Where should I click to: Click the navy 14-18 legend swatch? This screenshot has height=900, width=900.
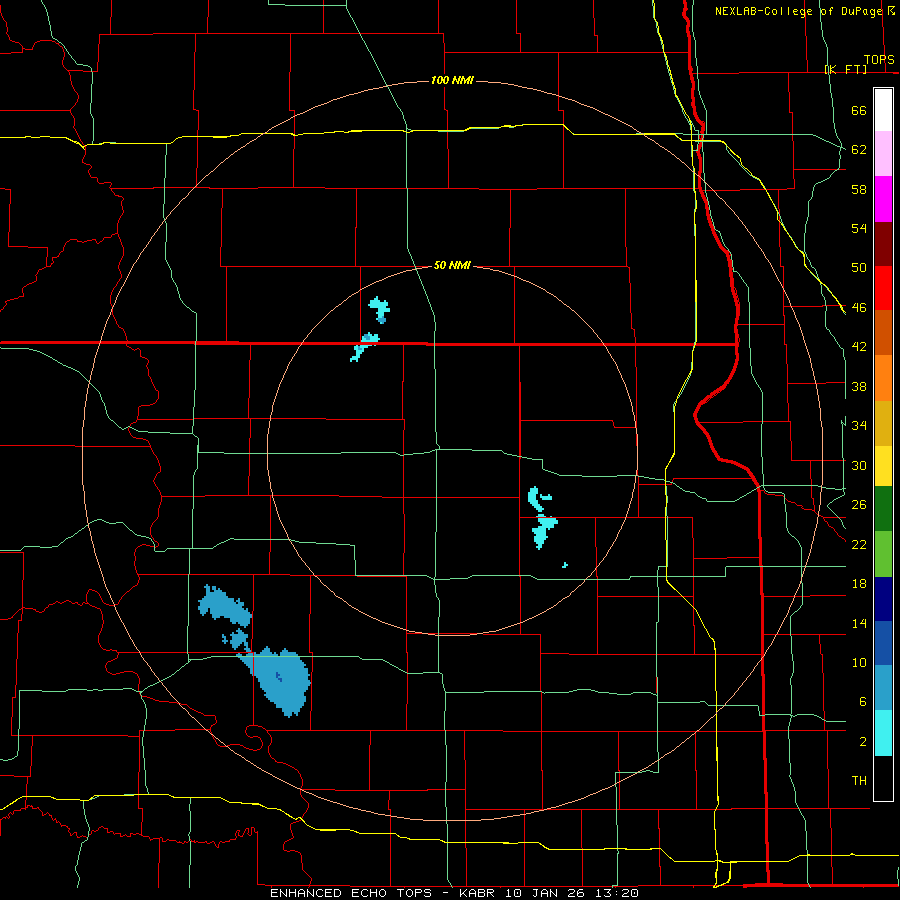click(x=883, y=599)
